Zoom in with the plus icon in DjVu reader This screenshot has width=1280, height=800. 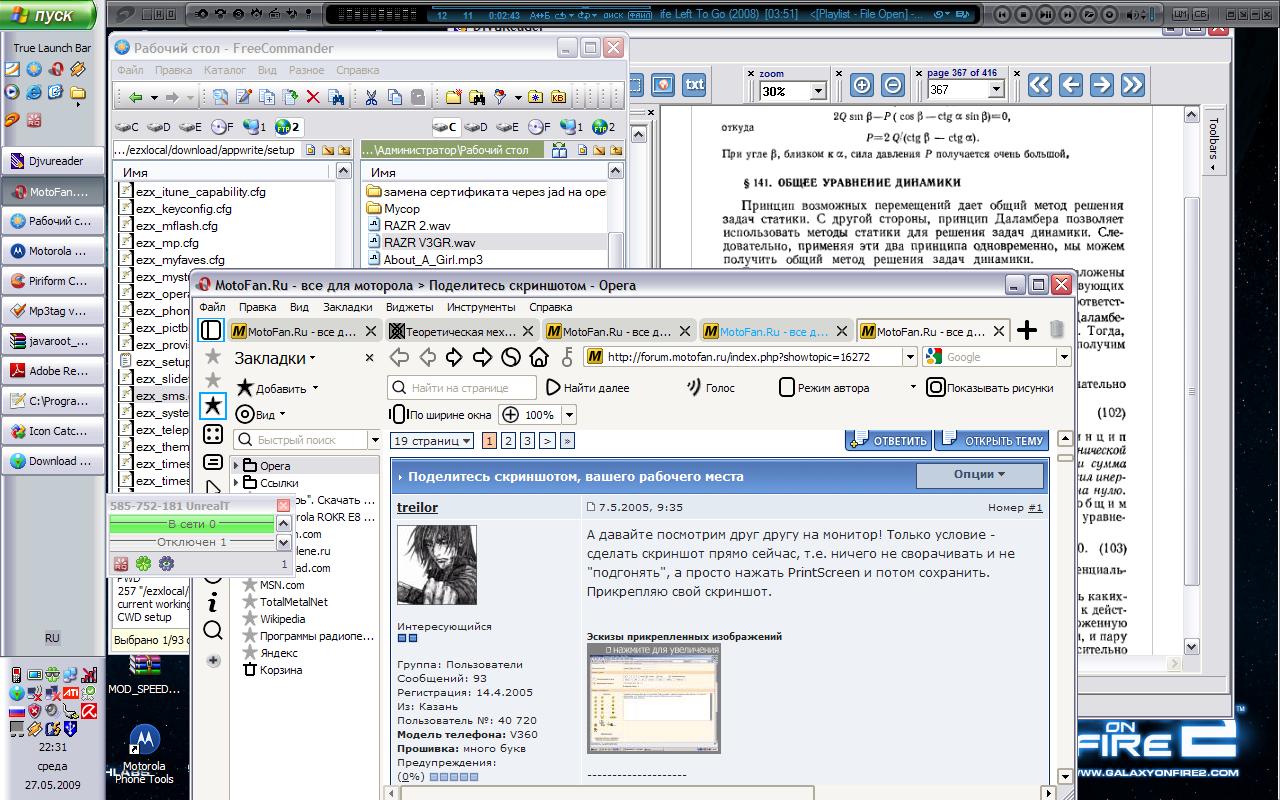point(862,85)
